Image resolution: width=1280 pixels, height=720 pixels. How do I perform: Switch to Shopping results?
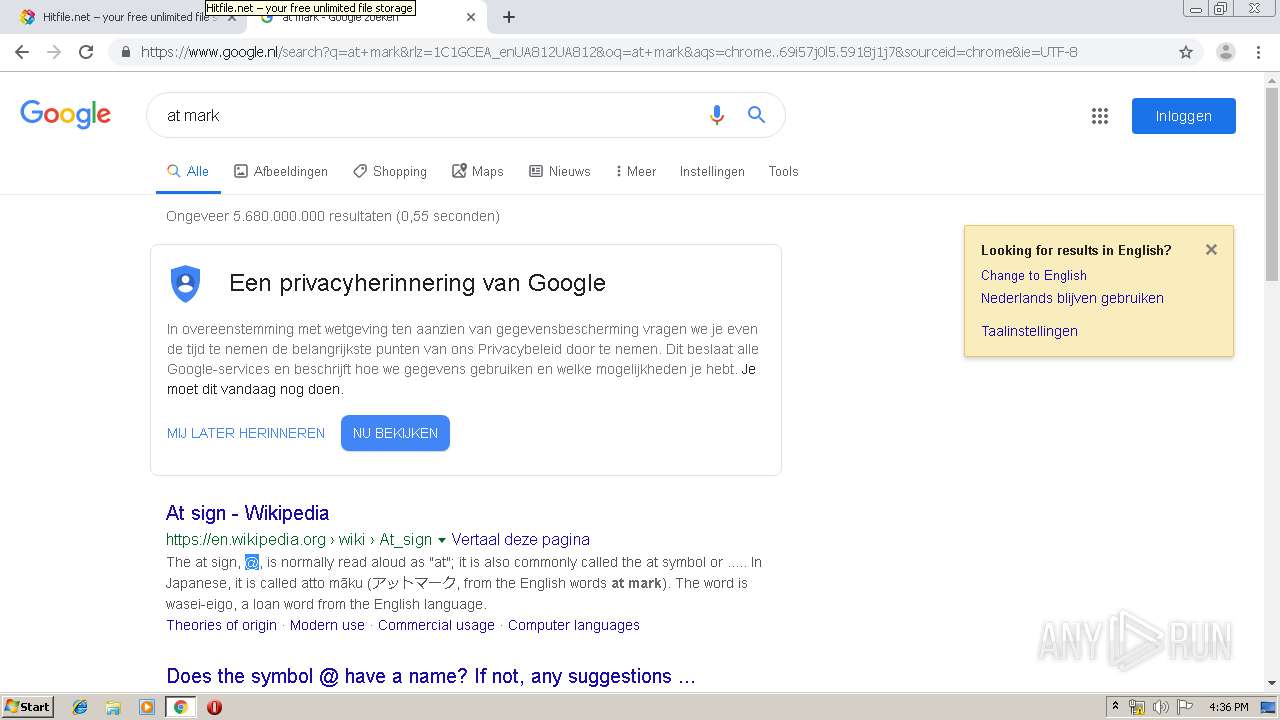tap(390, 171)
